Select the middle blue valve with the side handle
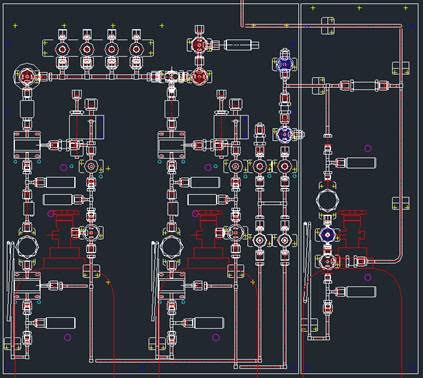 point(284,134)
